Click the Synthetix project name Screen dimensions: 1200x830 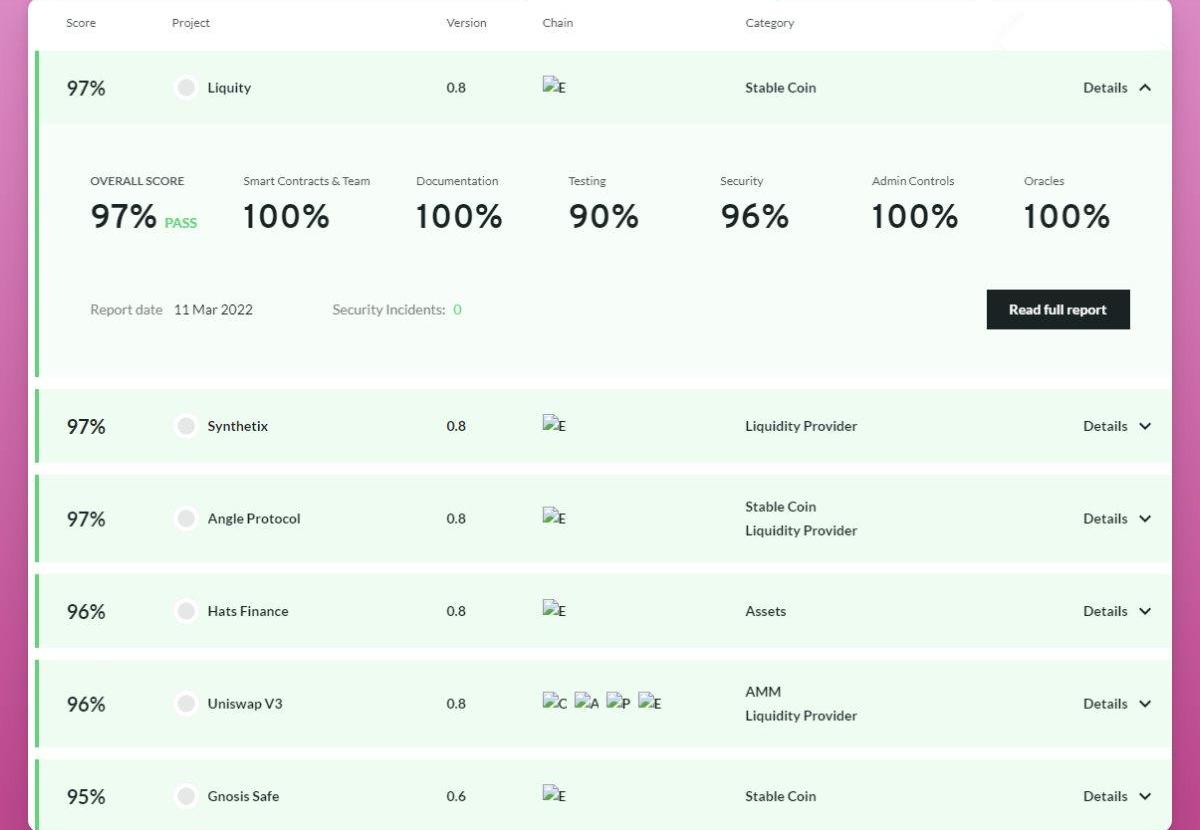point(238,426)
